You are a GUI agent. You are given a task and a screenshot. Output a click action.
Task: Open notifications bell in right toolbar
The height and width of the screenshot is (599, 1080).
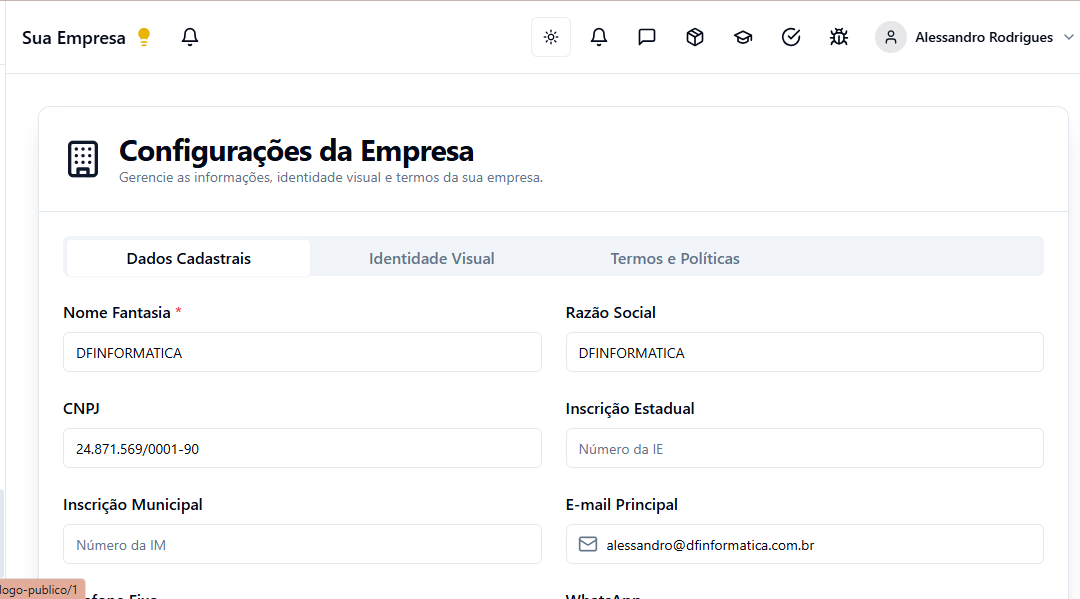coord(599,37)
